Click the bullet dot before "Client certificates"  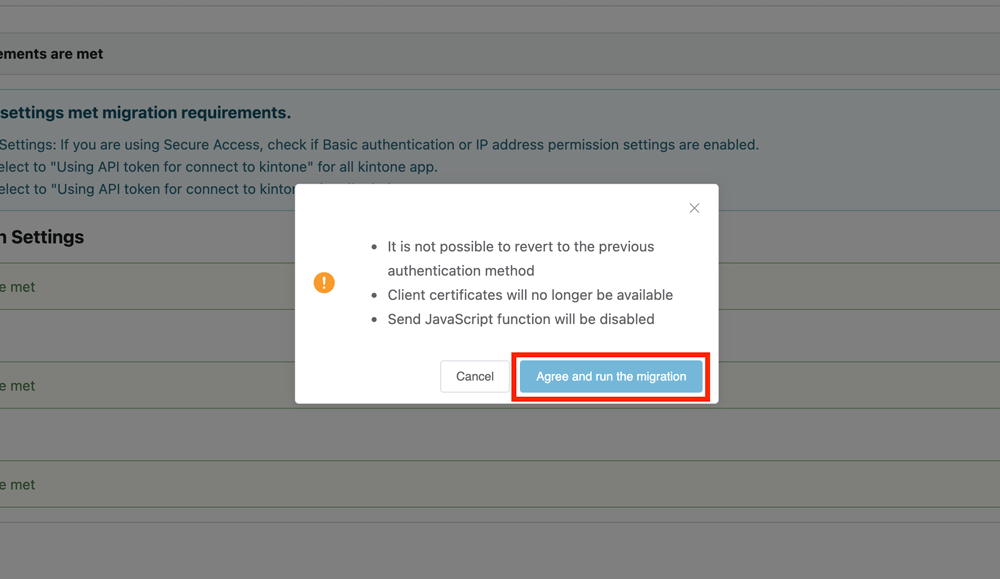click(x=374, y=296)
